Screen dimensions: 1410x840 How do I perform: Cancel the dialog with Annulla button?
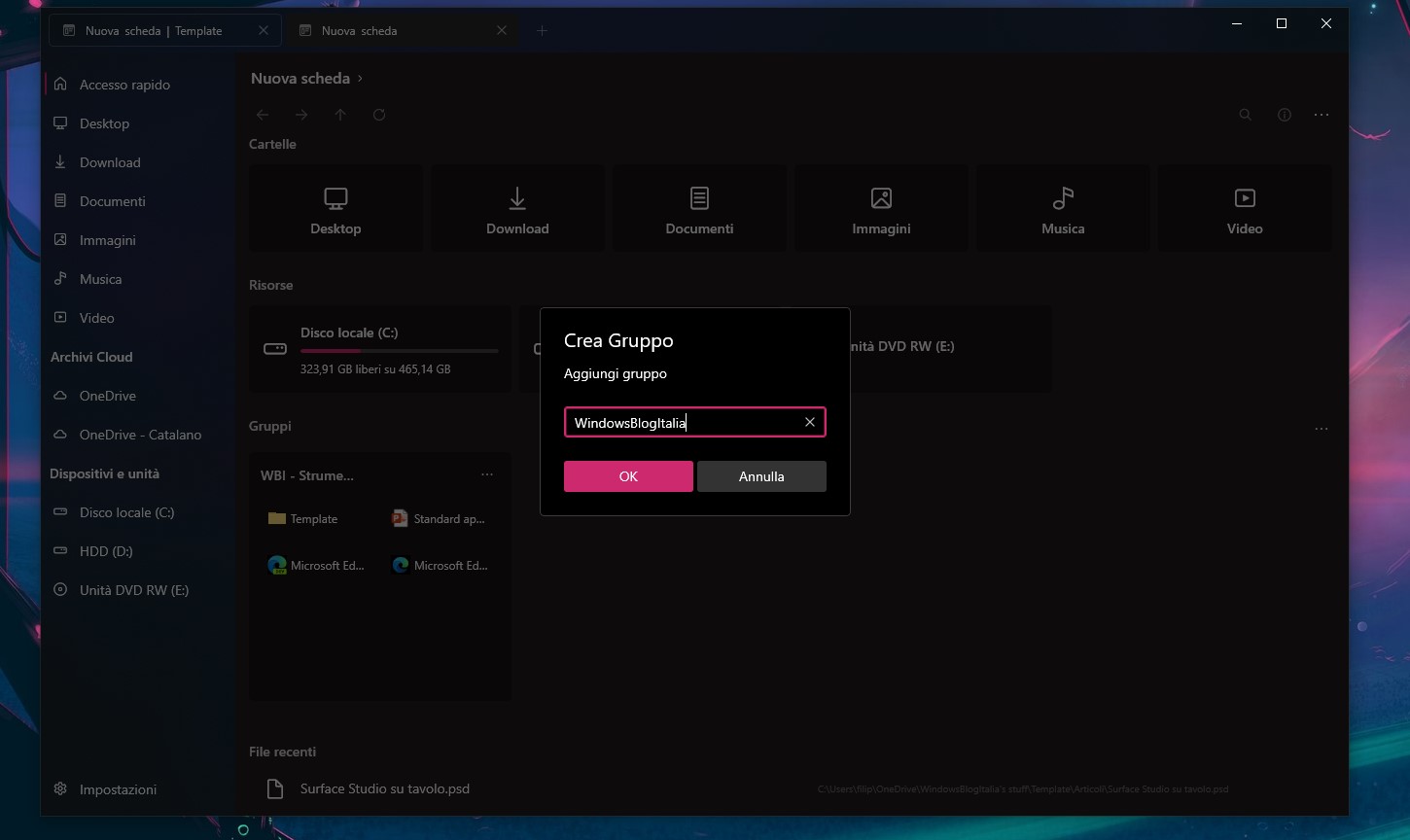(761, 476)
